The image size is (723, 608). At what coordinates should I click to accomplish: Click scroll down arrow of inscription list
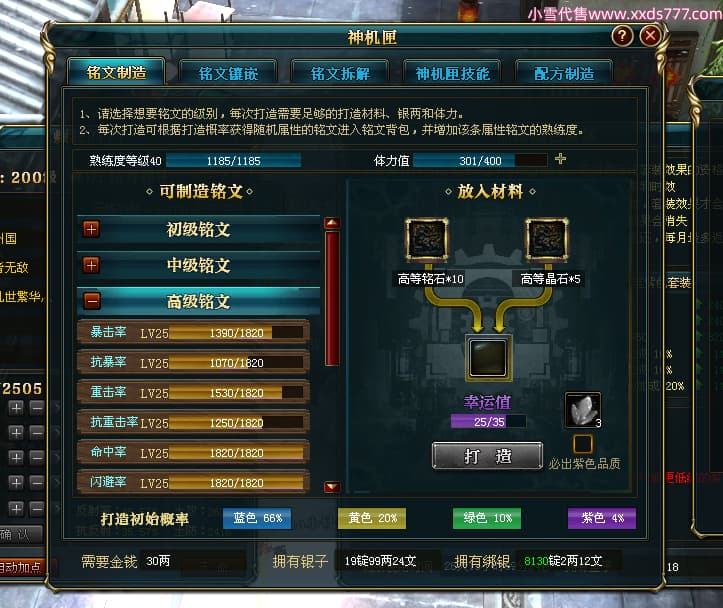(332, 487)
